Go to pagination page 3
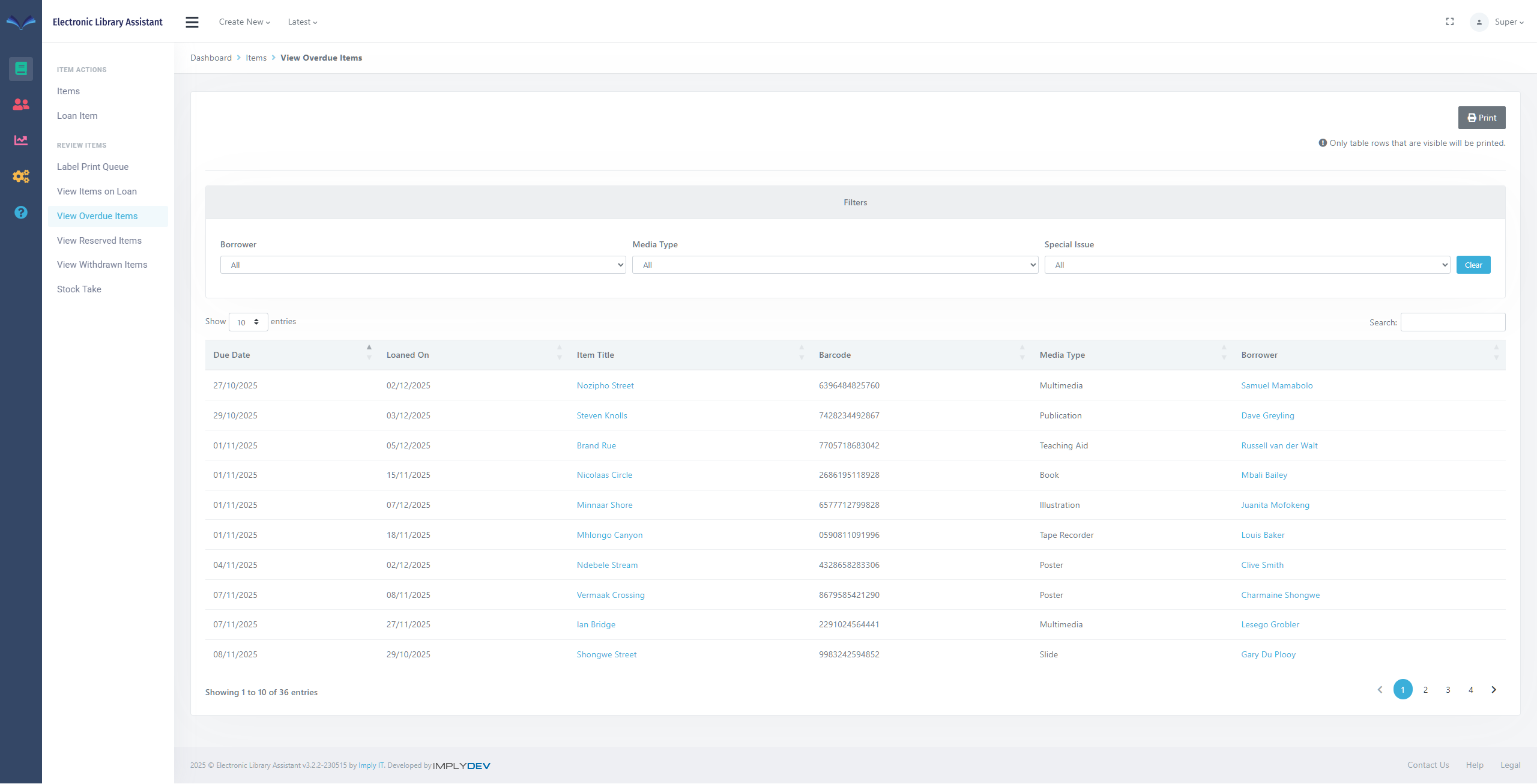Screen dimensions: 1537x784 tap(1448, 690)
